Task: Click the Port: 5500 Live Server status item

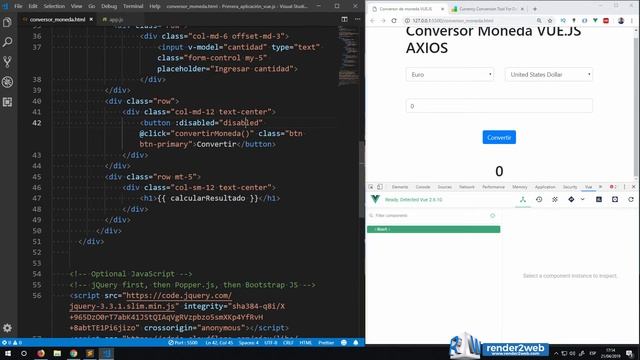Action: (x=183, y=343)
